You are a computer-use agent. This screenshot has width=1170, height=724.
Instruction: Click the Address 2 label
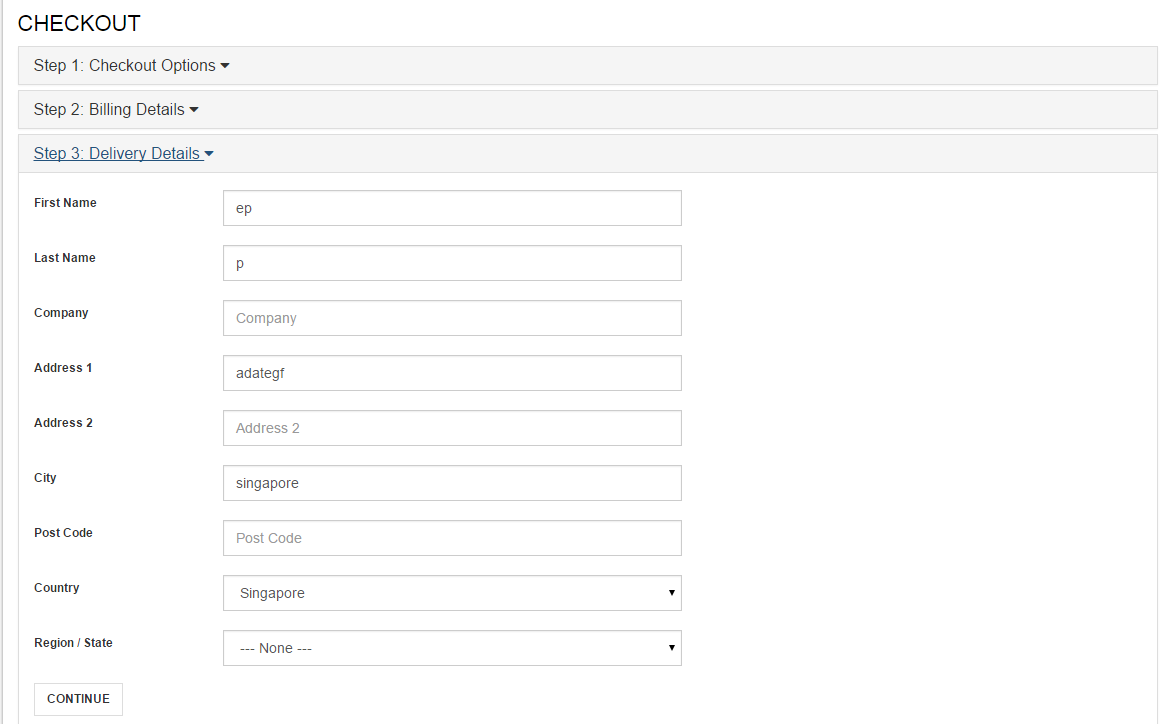coord(63,423)
